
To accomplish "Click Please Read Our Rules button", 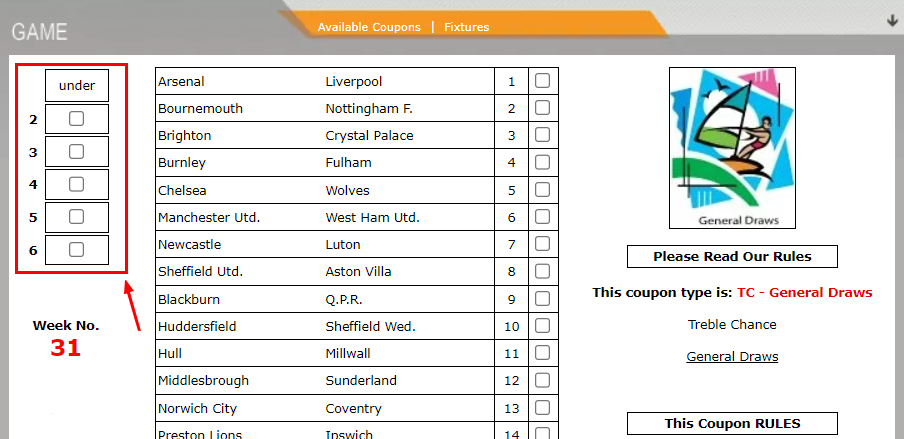I will pyautogui.click(x=732, y=257).
